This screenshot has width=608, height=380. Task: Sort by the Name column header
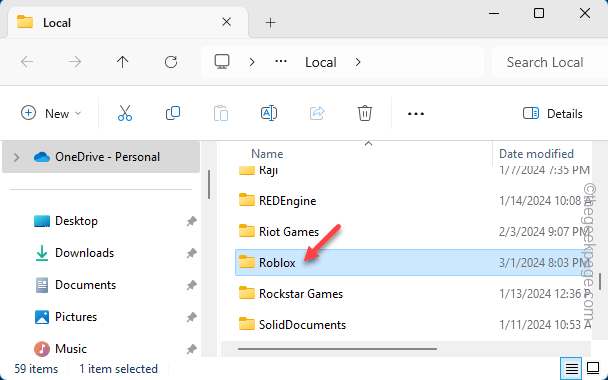pos(267,154)
